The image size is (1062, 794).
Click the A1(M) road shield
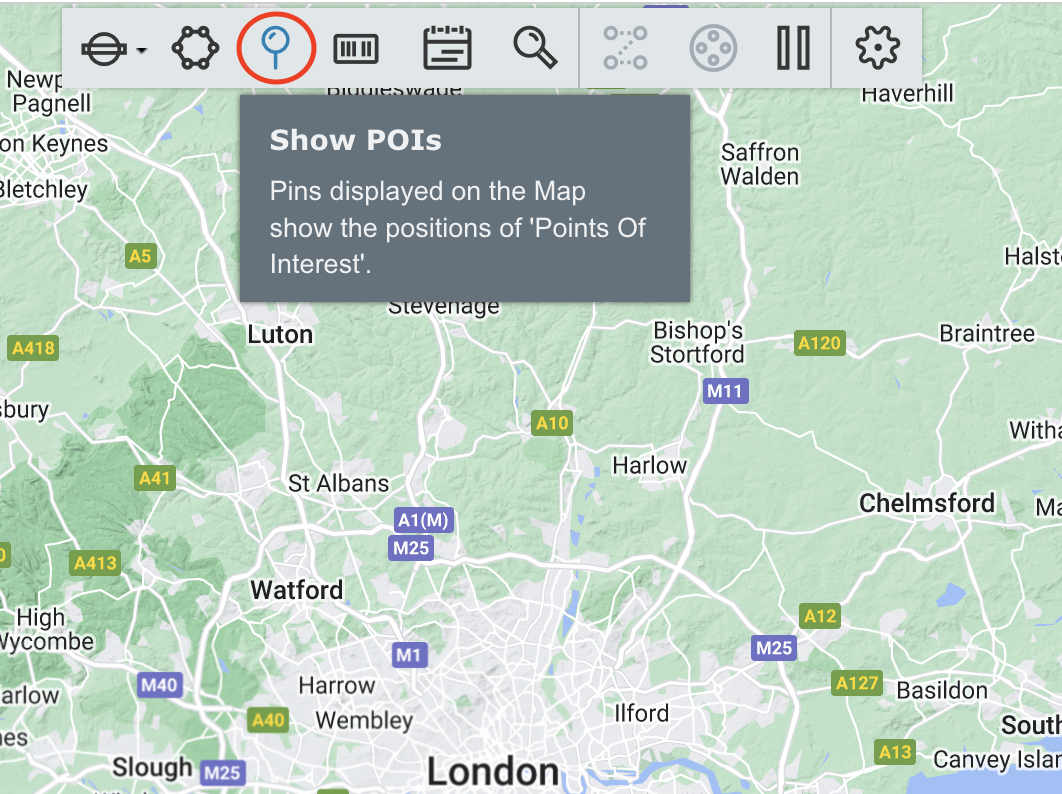point(424,520)
